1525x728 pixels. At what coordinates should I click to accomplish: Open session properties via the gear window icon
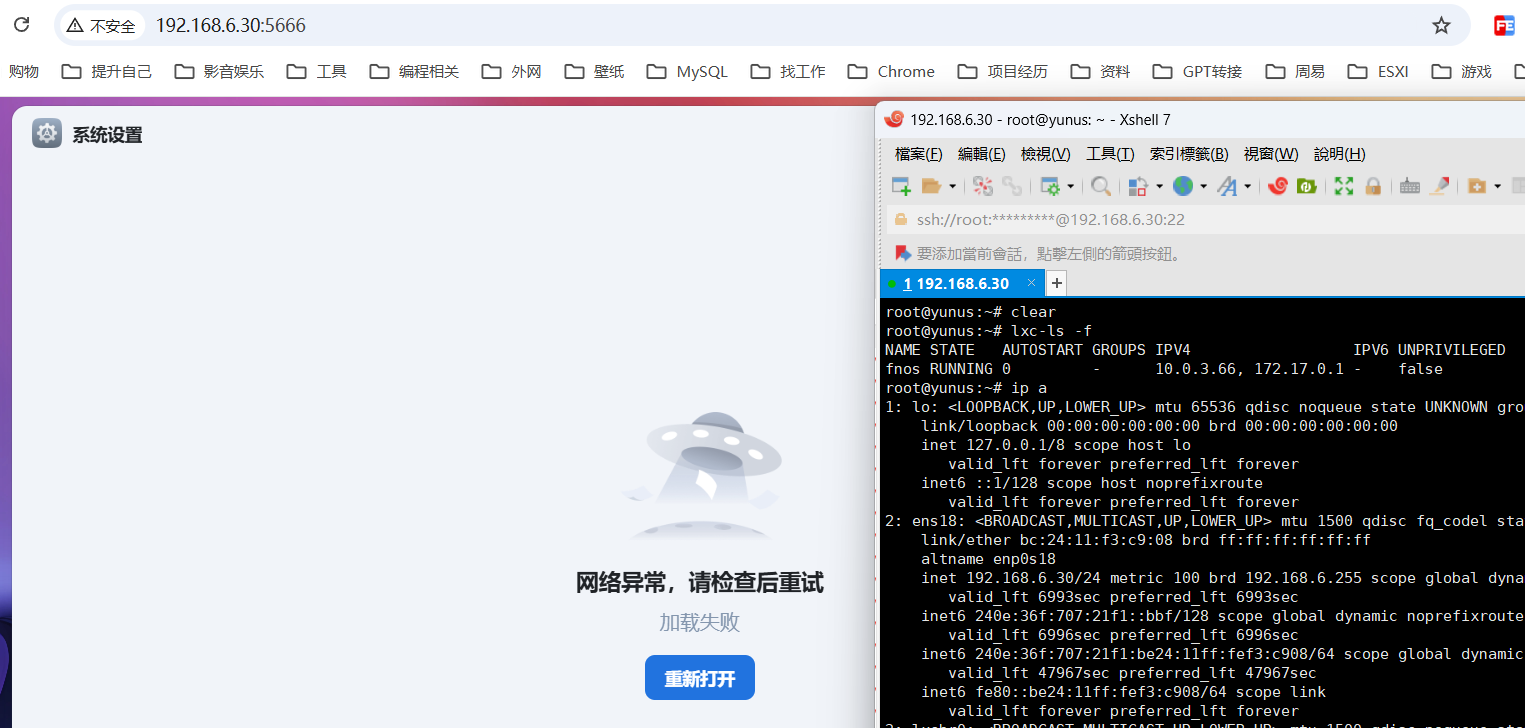coord(1050,186)
